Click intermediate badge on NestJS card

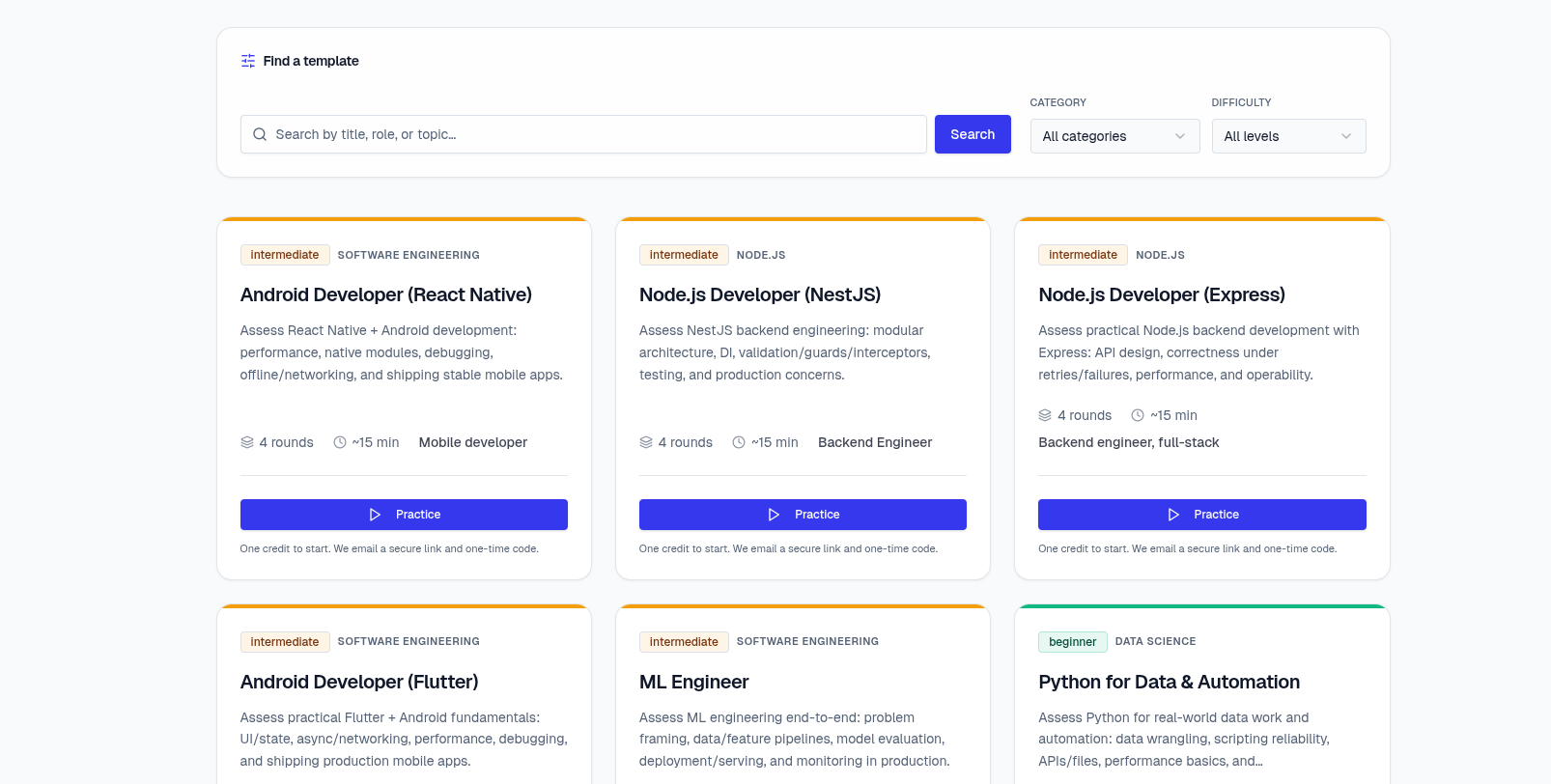(684, 255)
